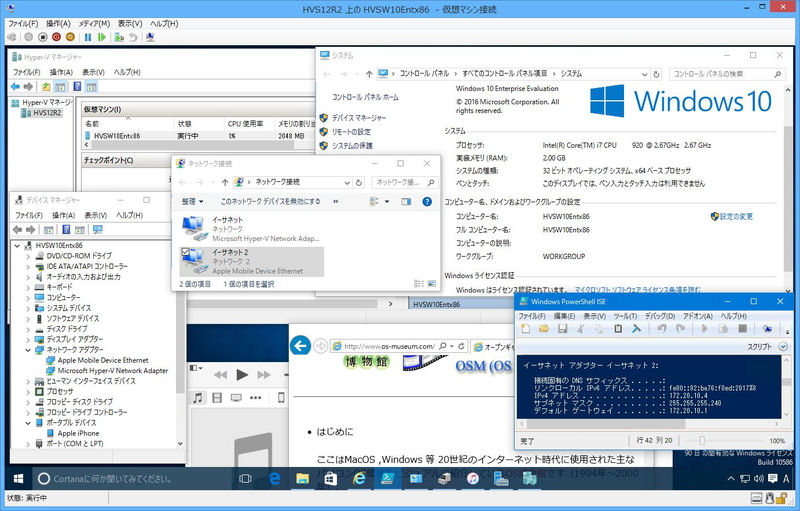The image size is (800, 511).
Task: Click the enhanced session monitor icon
Action: tap(150, 37)
